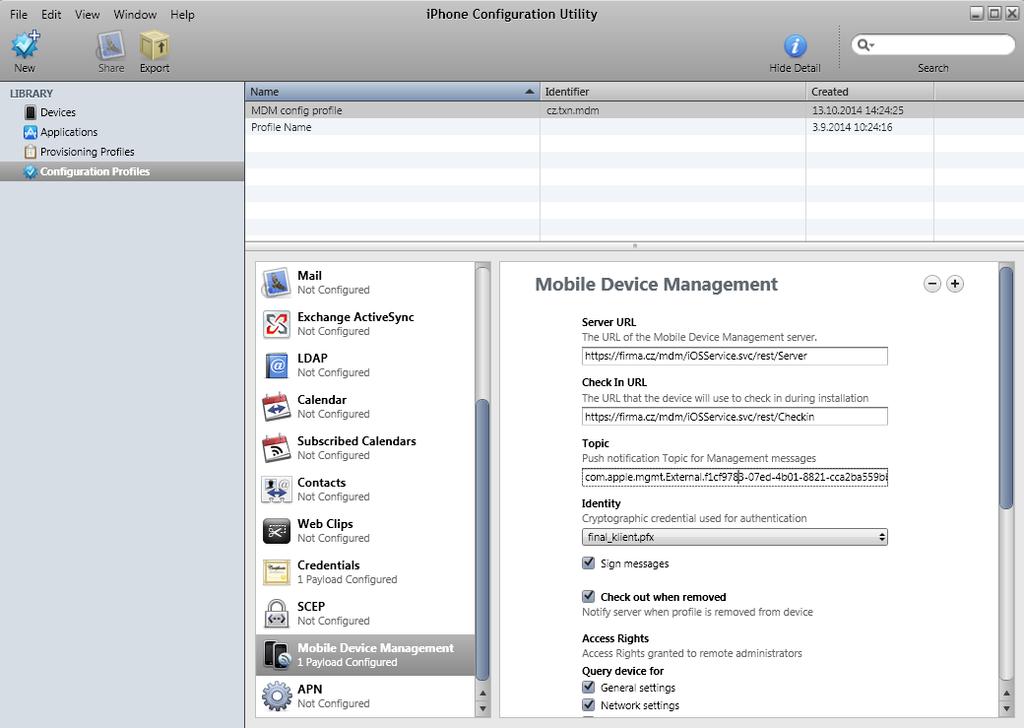Screen dimensions: 1024x728
Task: Toggle the Sign messages checkbox
Action: 588,563
